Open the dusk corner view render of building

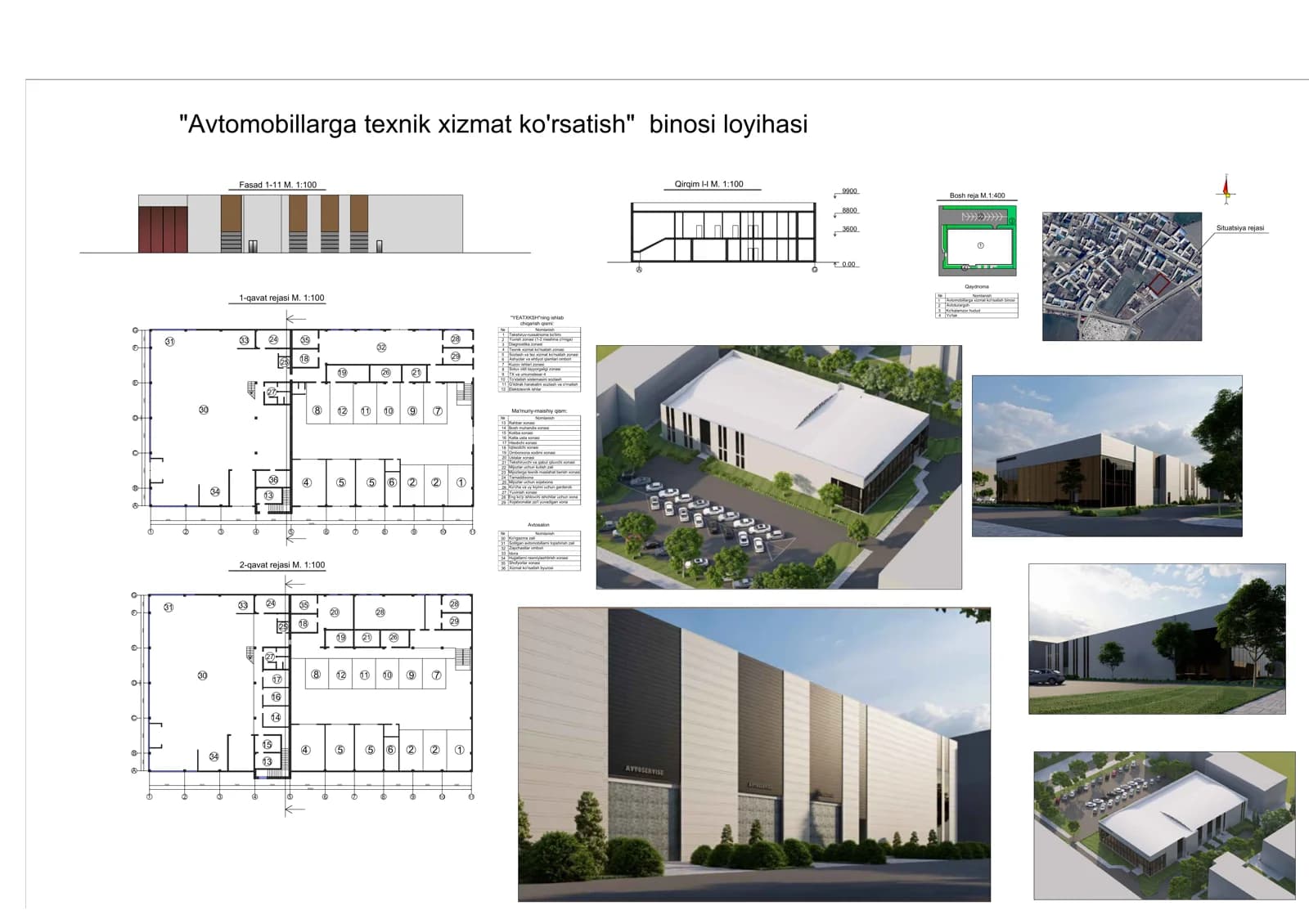pyautogui.click(x=1107, y=456)
